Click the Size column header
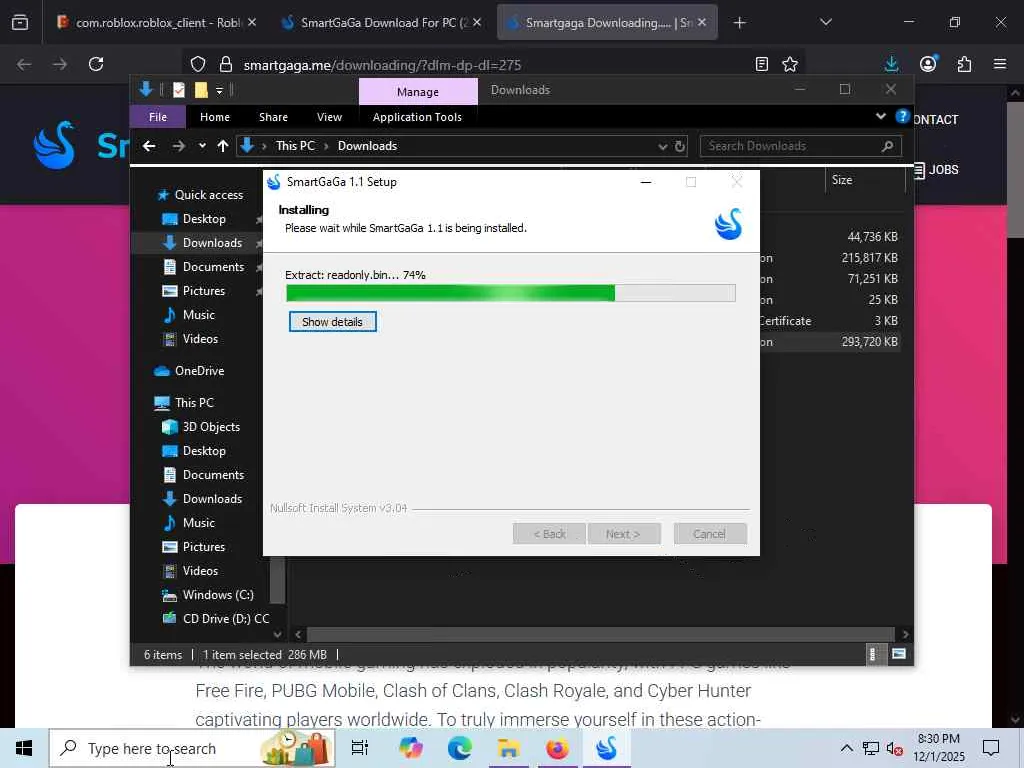 click(x=866, y=180)
